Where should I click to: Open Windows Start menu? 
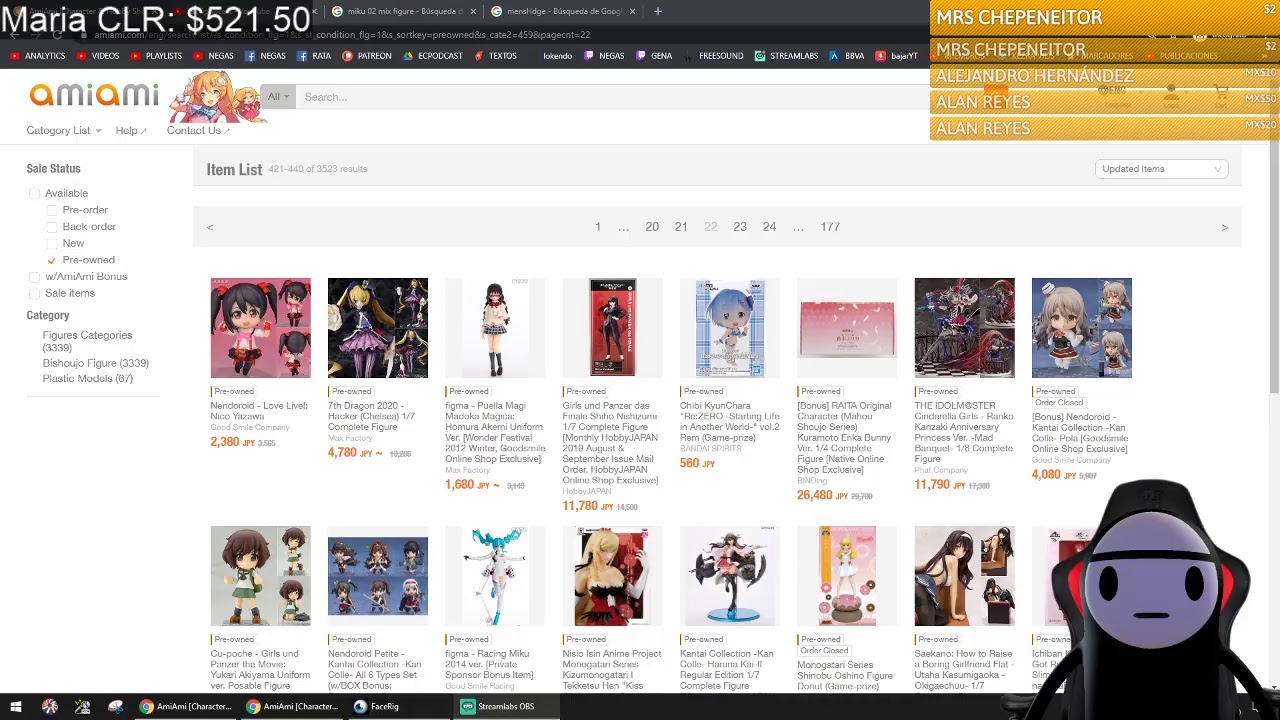pos(16,706)
